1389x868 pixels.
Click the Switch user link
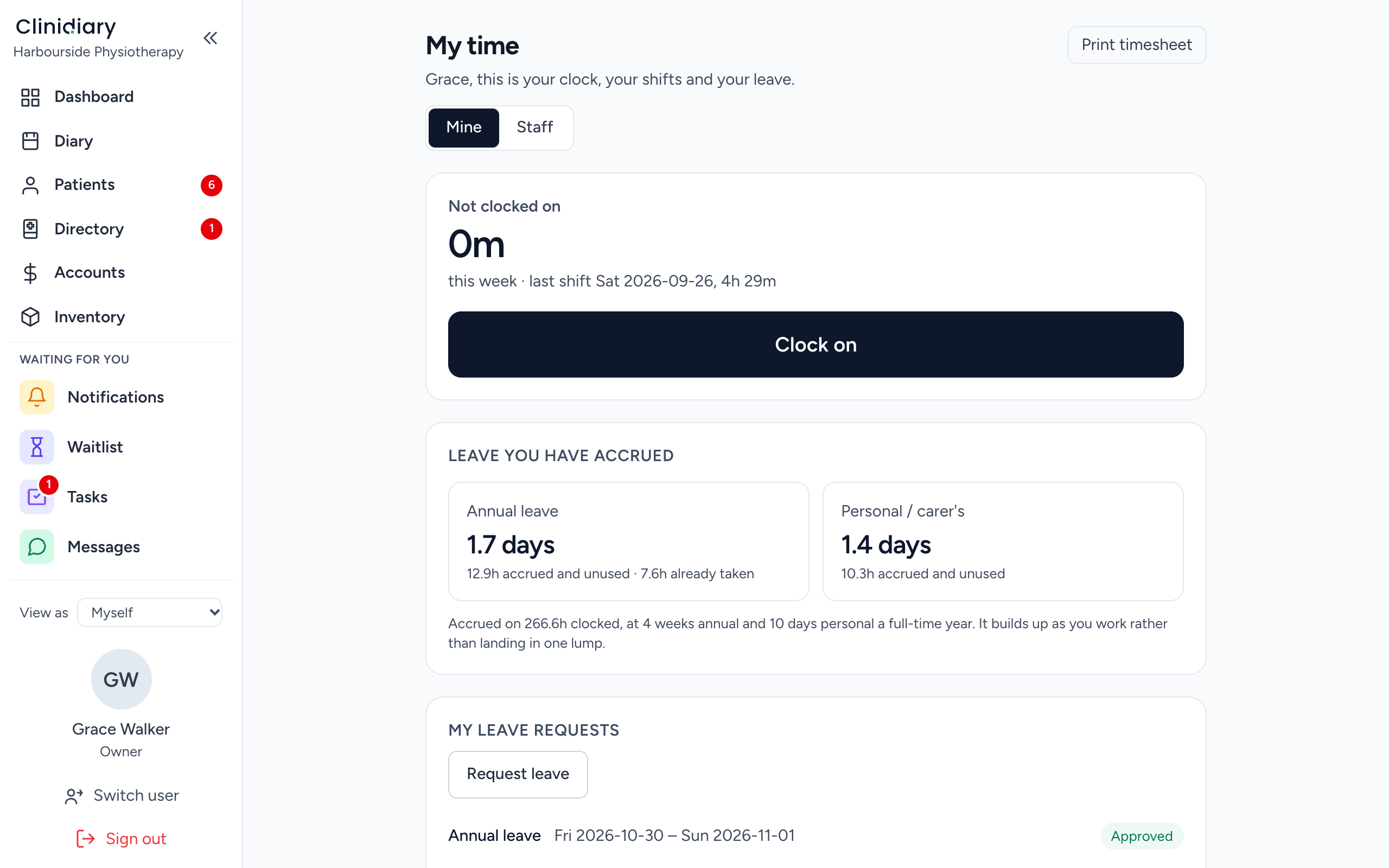[x=121, y=796]
